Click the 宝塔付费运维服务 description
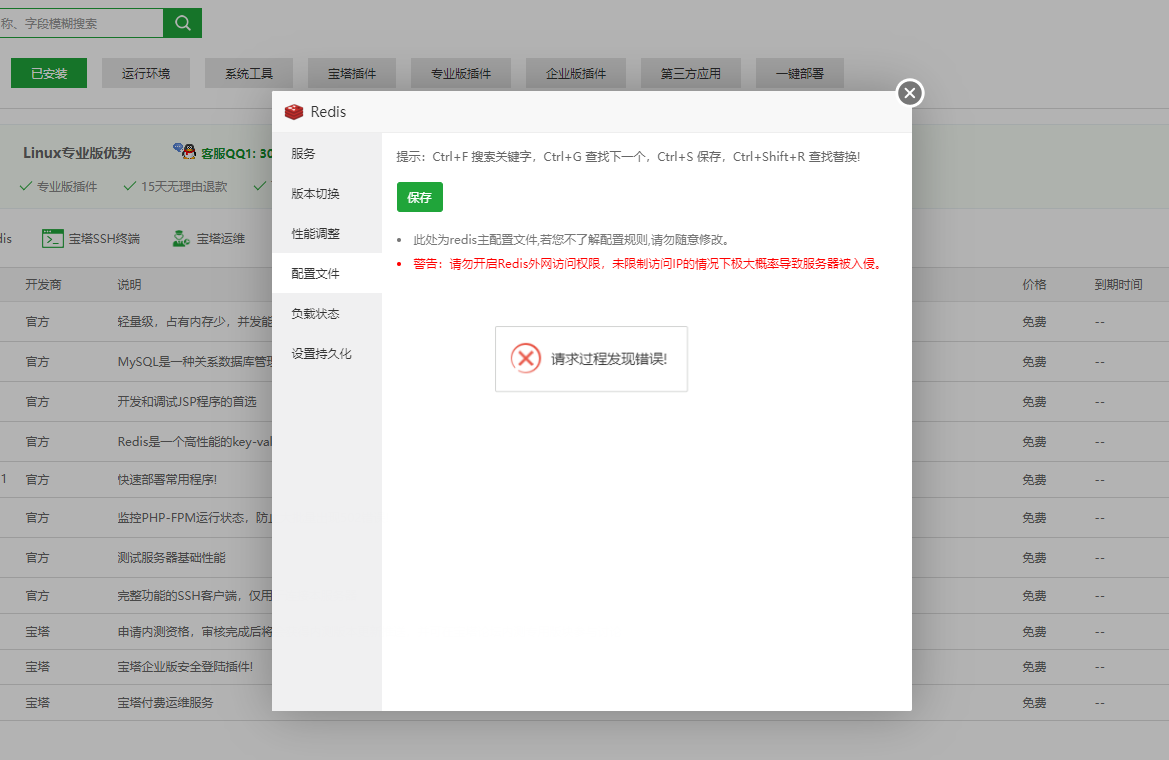Viewport: 1169px width, 760px height. 166,703
